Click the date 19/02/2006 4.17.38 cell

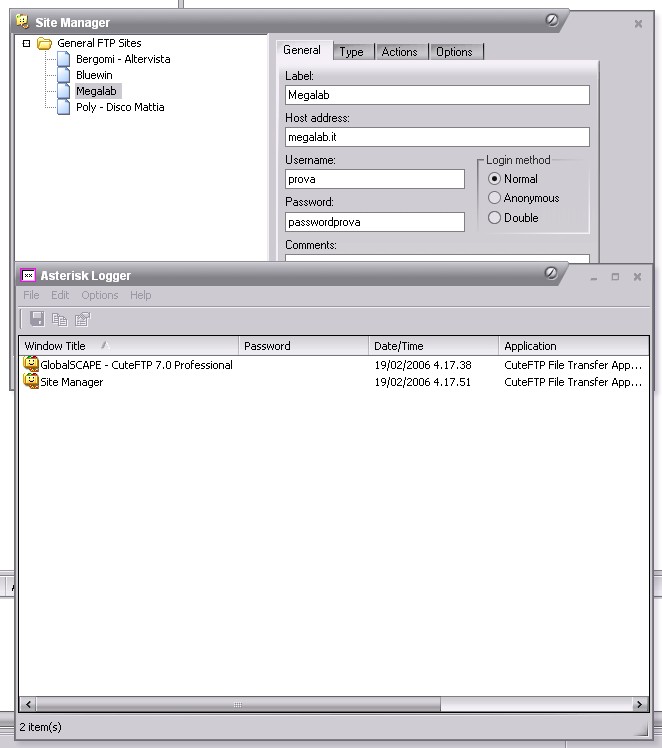click(x=423, y=365)
